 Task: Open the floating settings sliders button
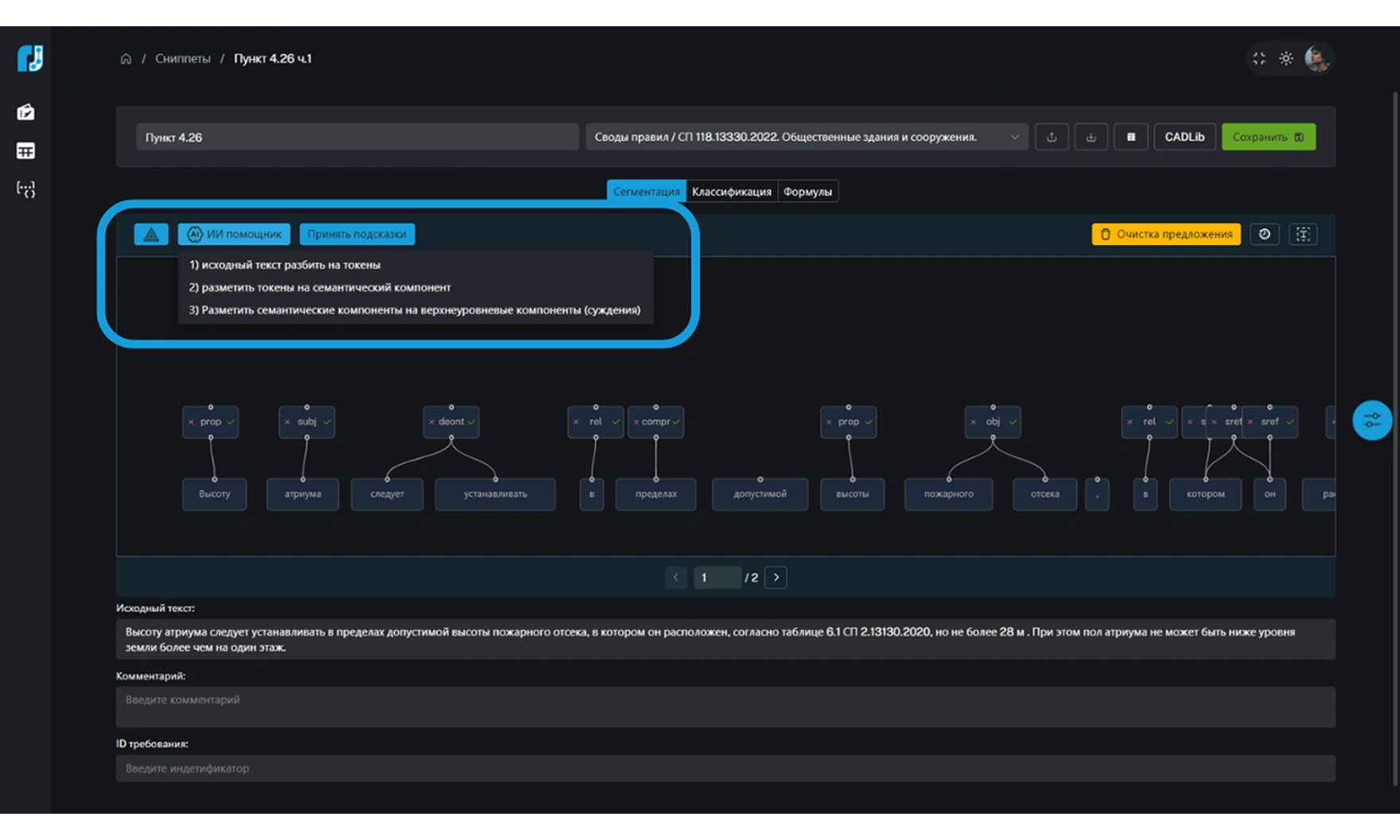pyautogui.click(x=1371, y=420)
